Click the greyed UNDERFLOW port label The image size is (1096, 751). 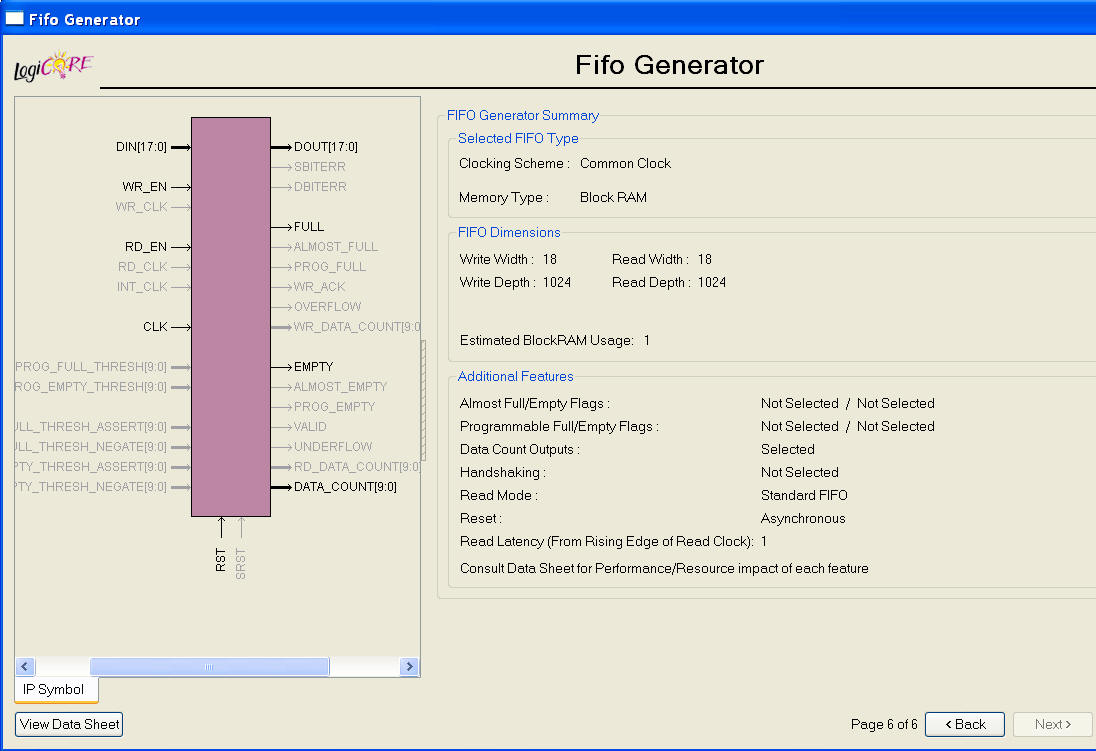click(x=333, y=446)
